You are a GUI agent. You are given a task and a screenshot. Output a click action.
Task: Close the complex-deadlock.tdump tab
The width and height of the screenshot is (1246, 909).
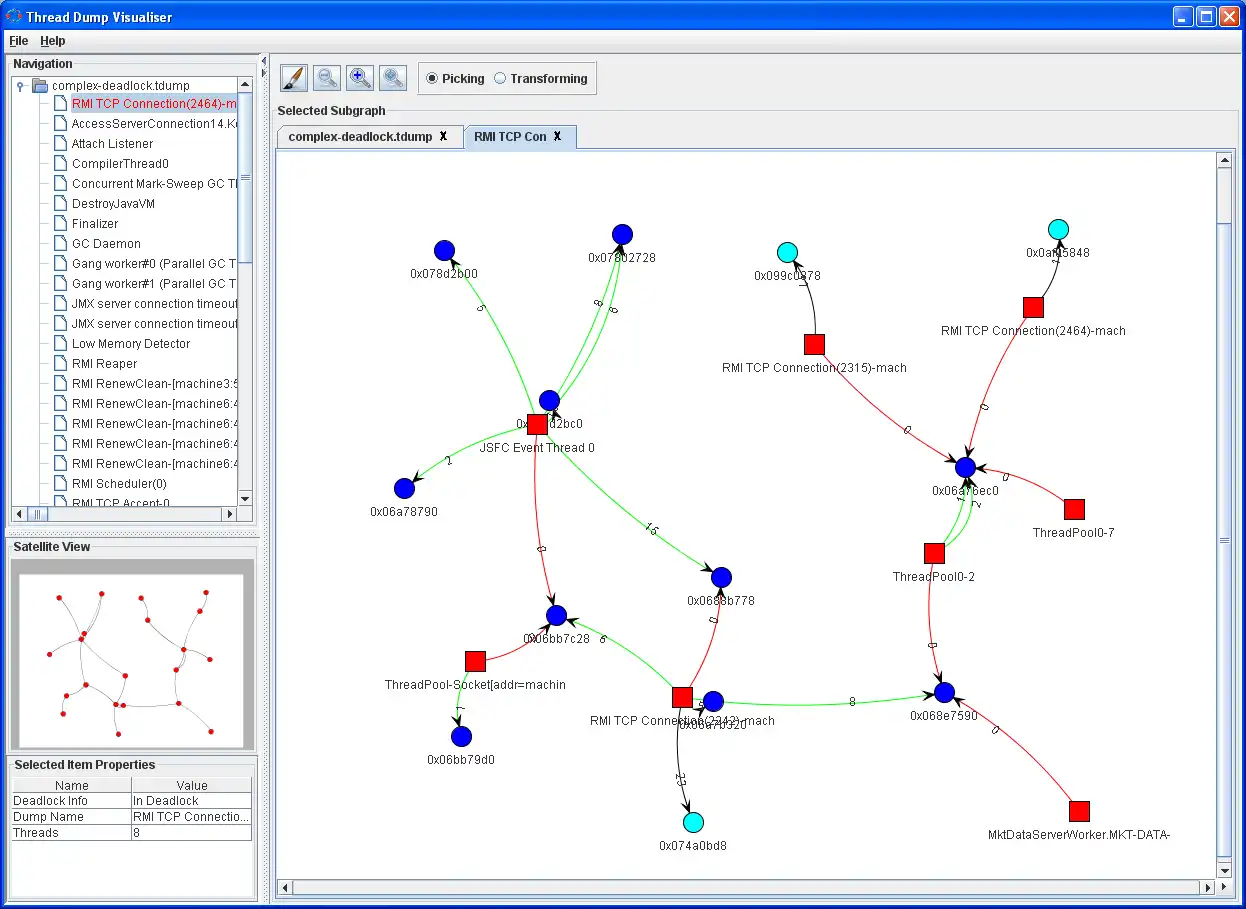coord(443,136)
